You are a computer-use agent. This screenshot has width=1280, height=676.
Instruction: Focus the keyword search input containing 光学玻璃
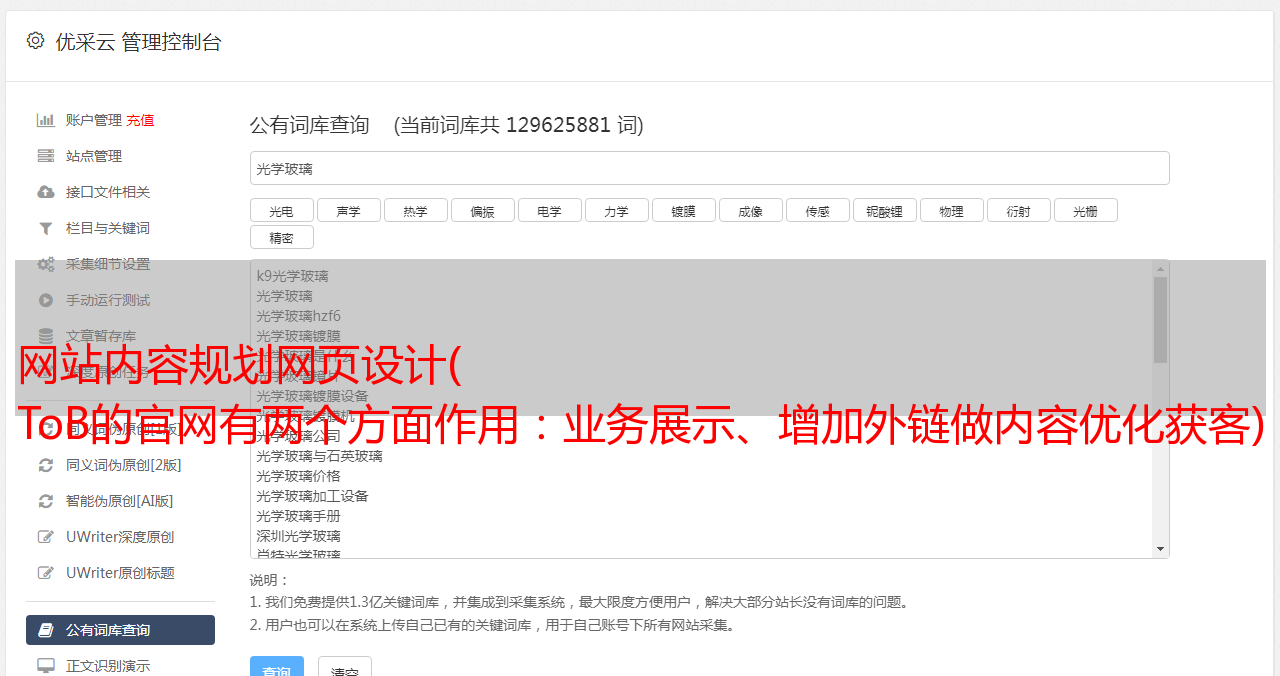[x=710, y=168]
